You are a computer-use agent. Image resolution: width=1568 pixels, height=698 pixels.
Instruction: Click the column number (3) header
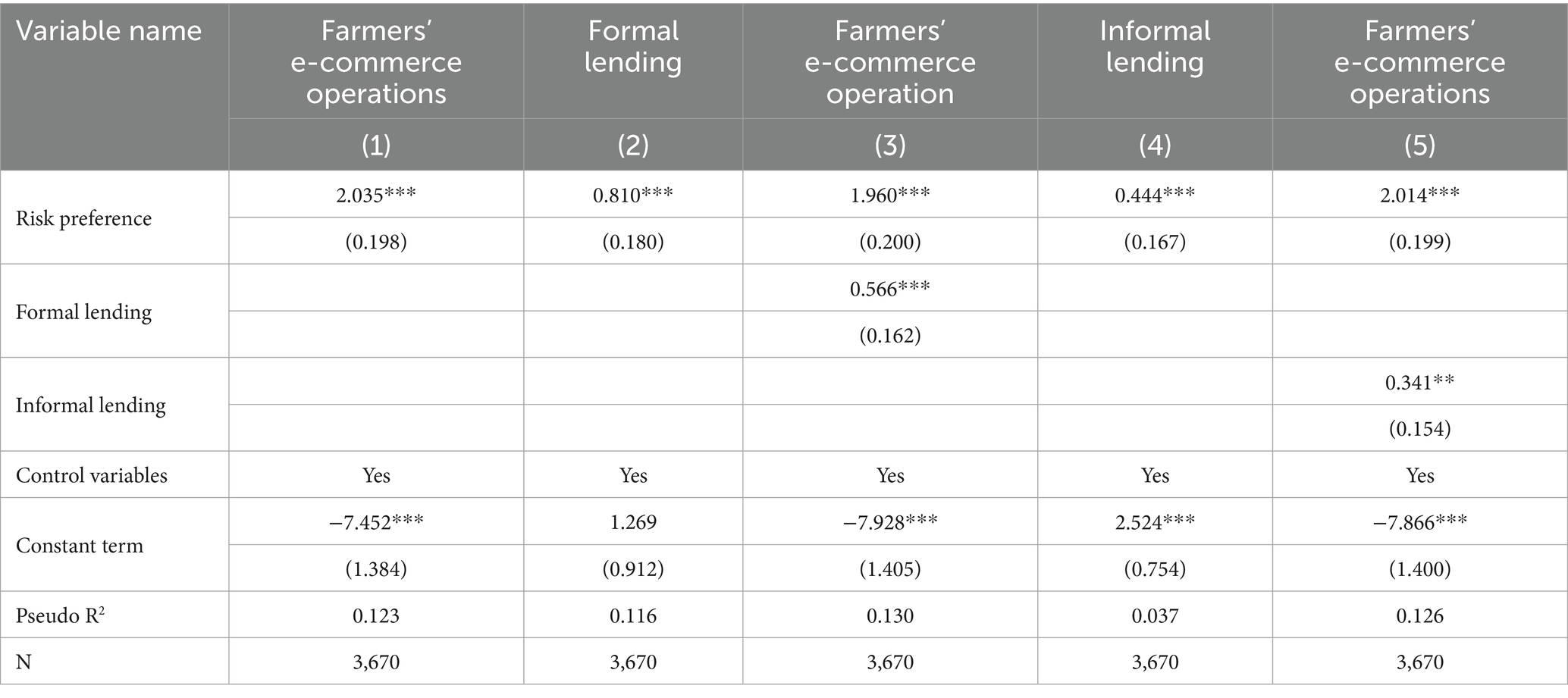[x=889, y=145]
